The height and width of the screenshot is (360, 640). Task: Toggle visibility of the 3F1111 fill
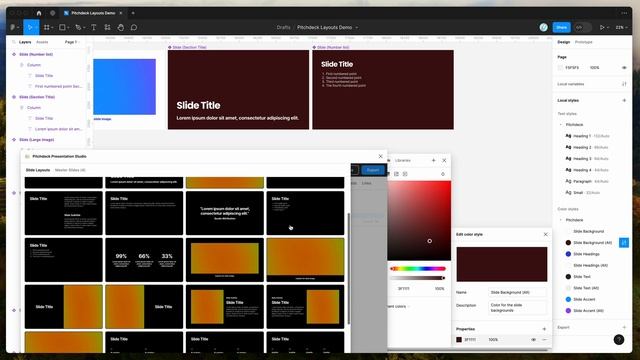click(533, 340)
